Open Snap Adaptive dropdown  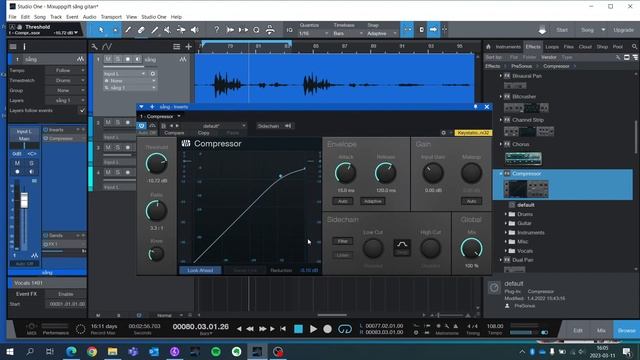pos(382,33)
